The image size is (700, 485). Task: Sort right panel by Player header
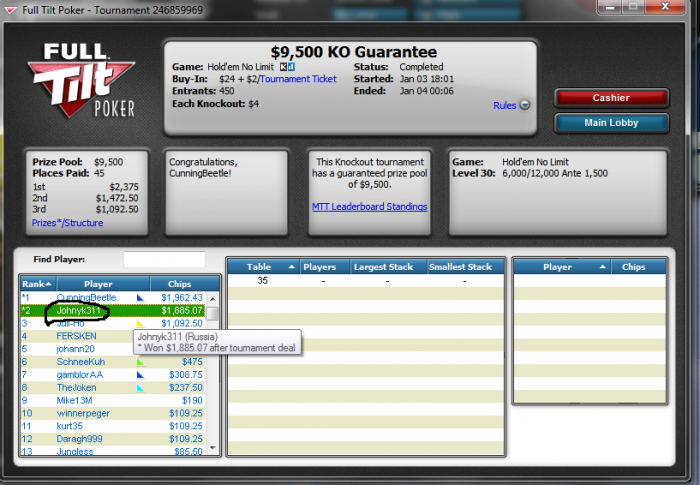tap(562, 267)
